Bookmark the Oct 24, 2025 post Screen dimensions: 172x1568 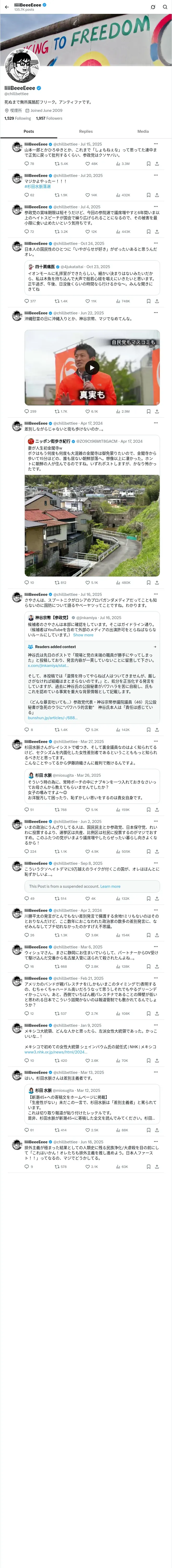(x=148, y=301)
